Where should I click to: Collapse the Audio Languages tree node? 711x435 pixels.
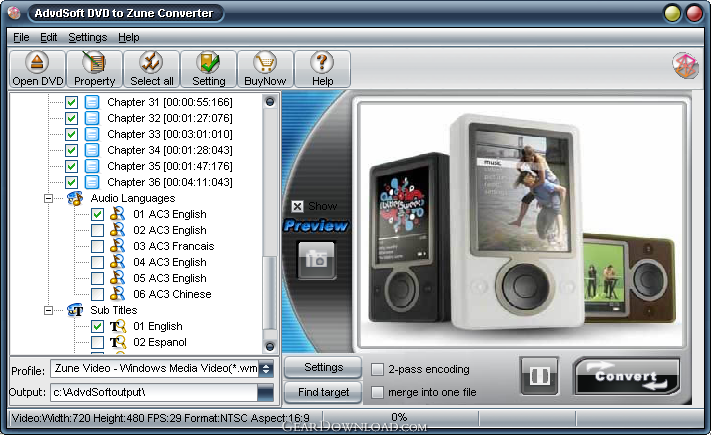coord(48,198)
